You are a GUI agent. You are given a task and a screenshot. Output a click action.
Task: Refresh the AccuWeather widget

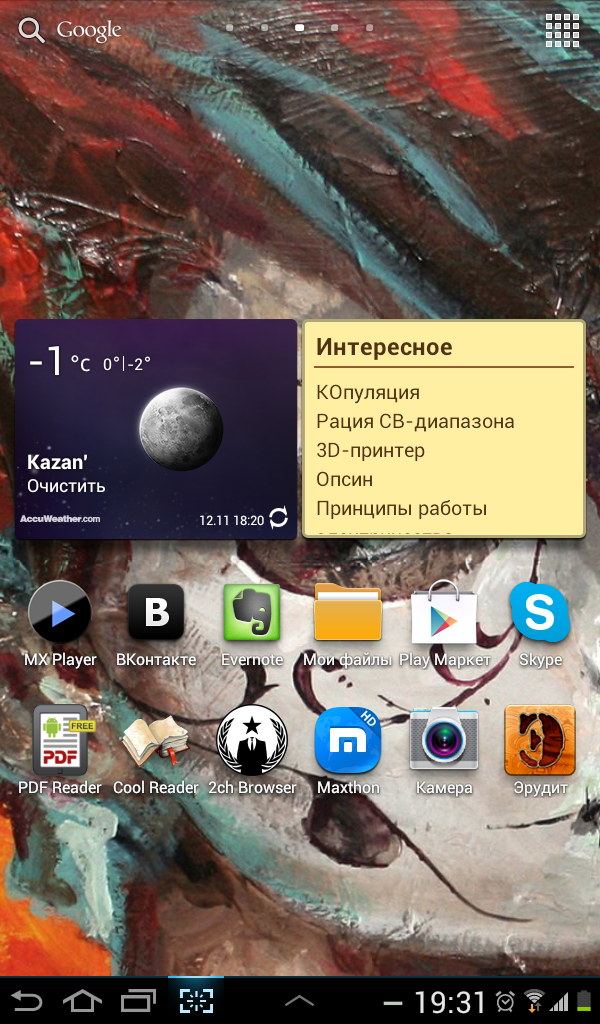[279, 518]
